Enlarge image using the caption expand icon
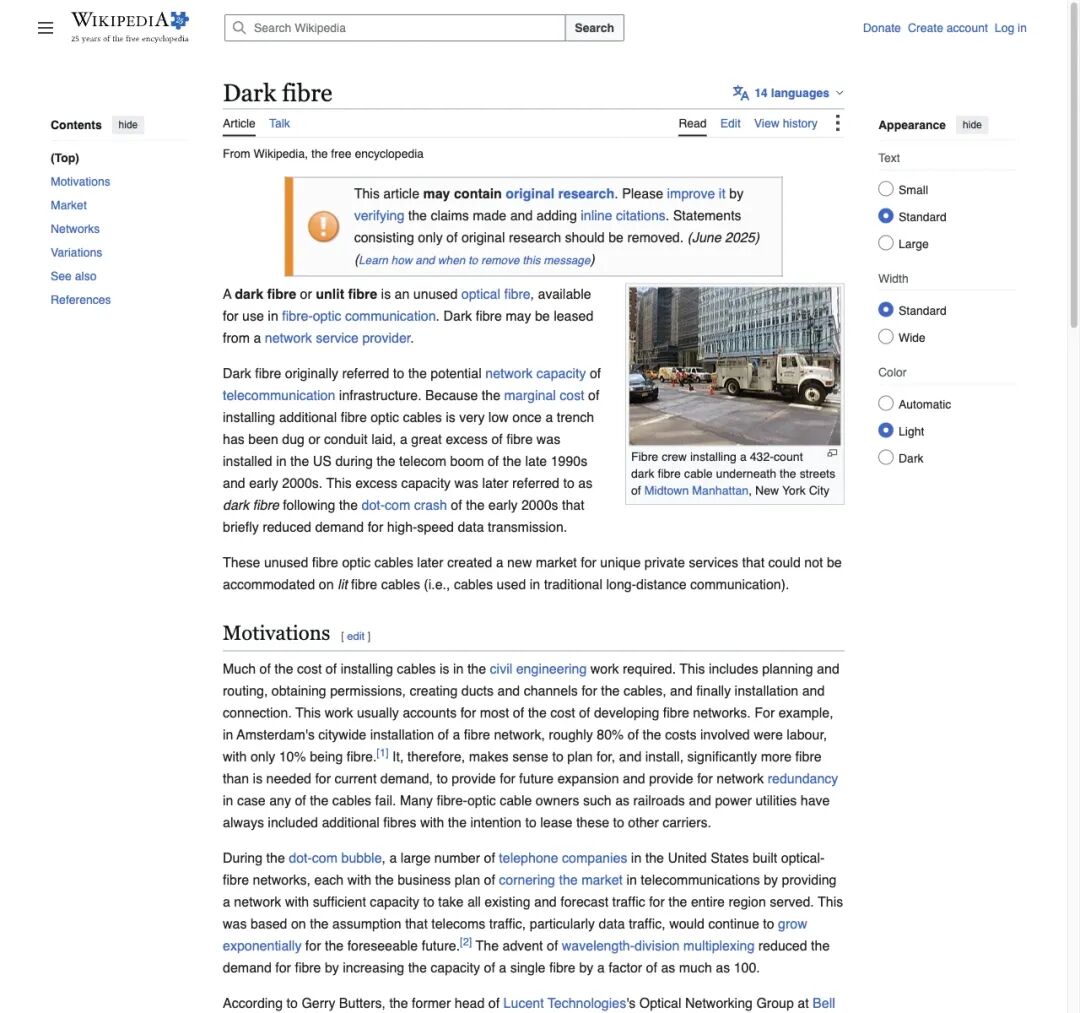 [x=832, y=453]
